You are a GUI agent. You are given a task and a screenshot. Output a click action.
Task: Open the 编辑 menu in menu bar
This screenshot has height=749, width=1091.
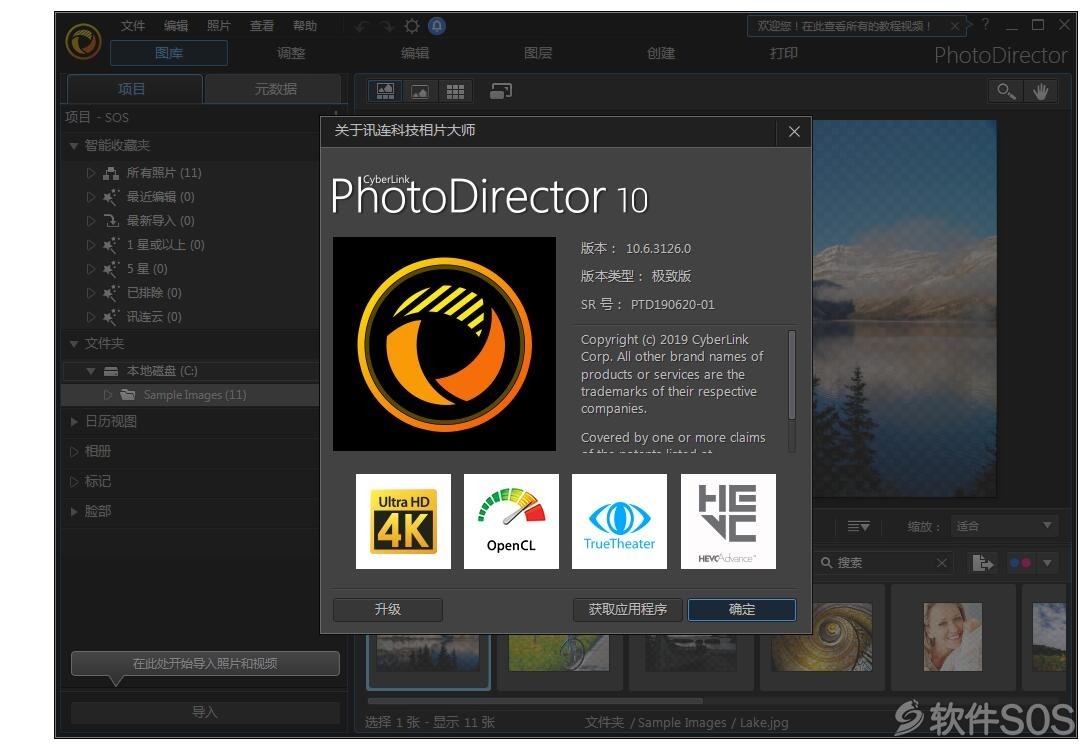point(176,26)
